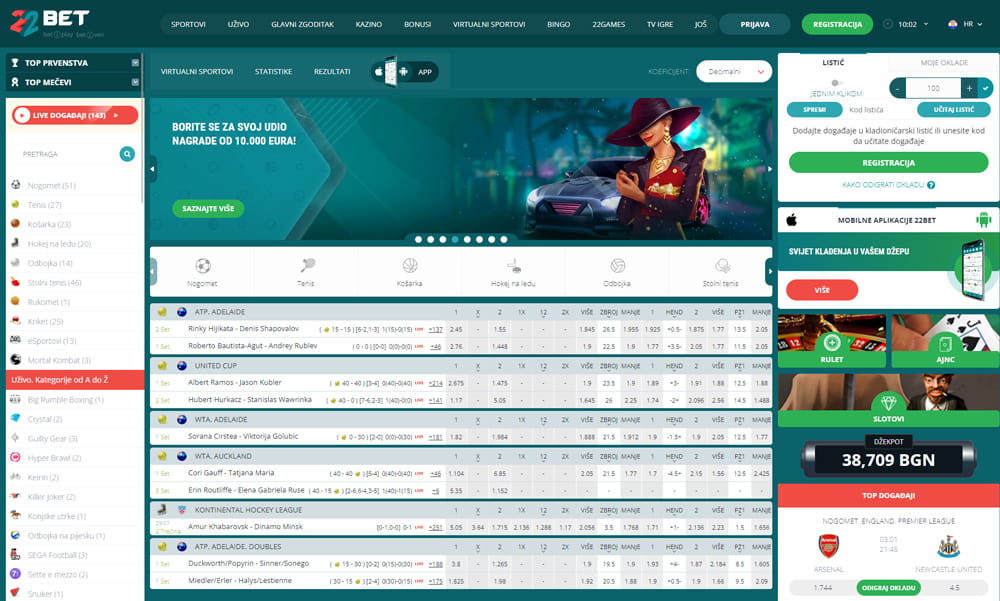Open the Sportovi menu
Screen dimensions: 1000x601
click(188, 24)
